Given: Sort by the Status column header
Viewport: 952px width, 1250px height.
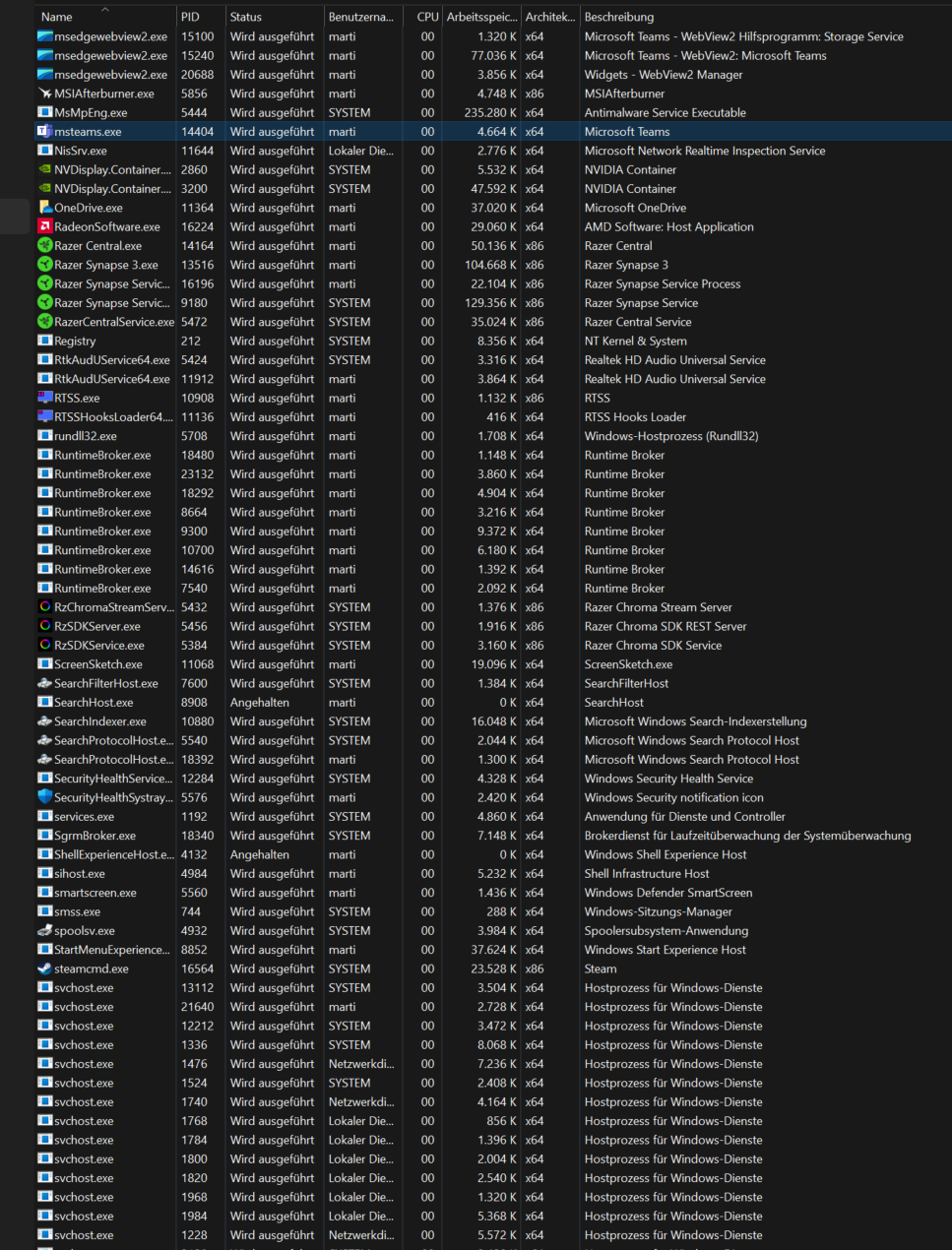Looking at the screenshot, I should tap(274, 17).
